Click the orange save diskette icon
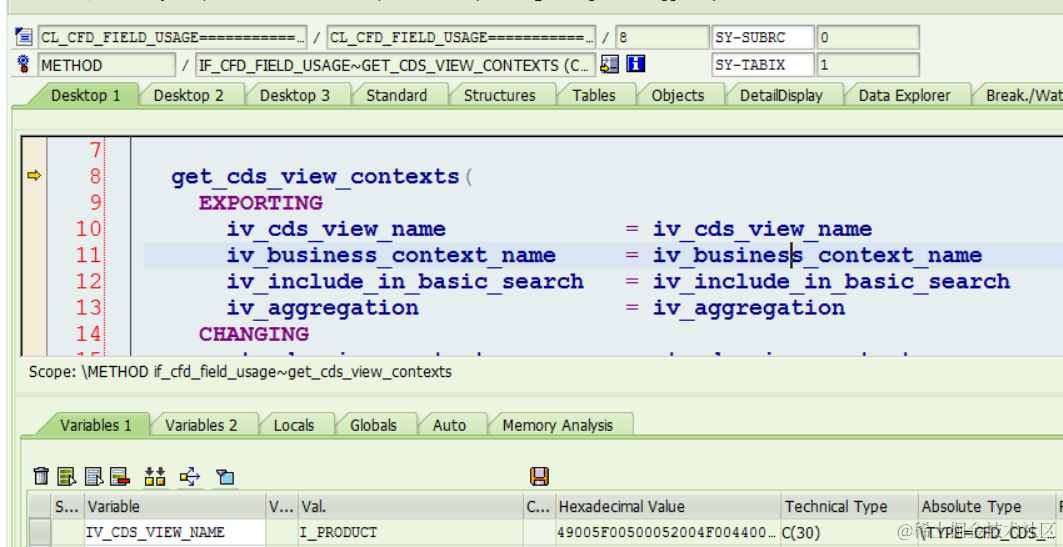Image resolution: width=1063 pixels, height=547 pixels. (x=540, y=477)
